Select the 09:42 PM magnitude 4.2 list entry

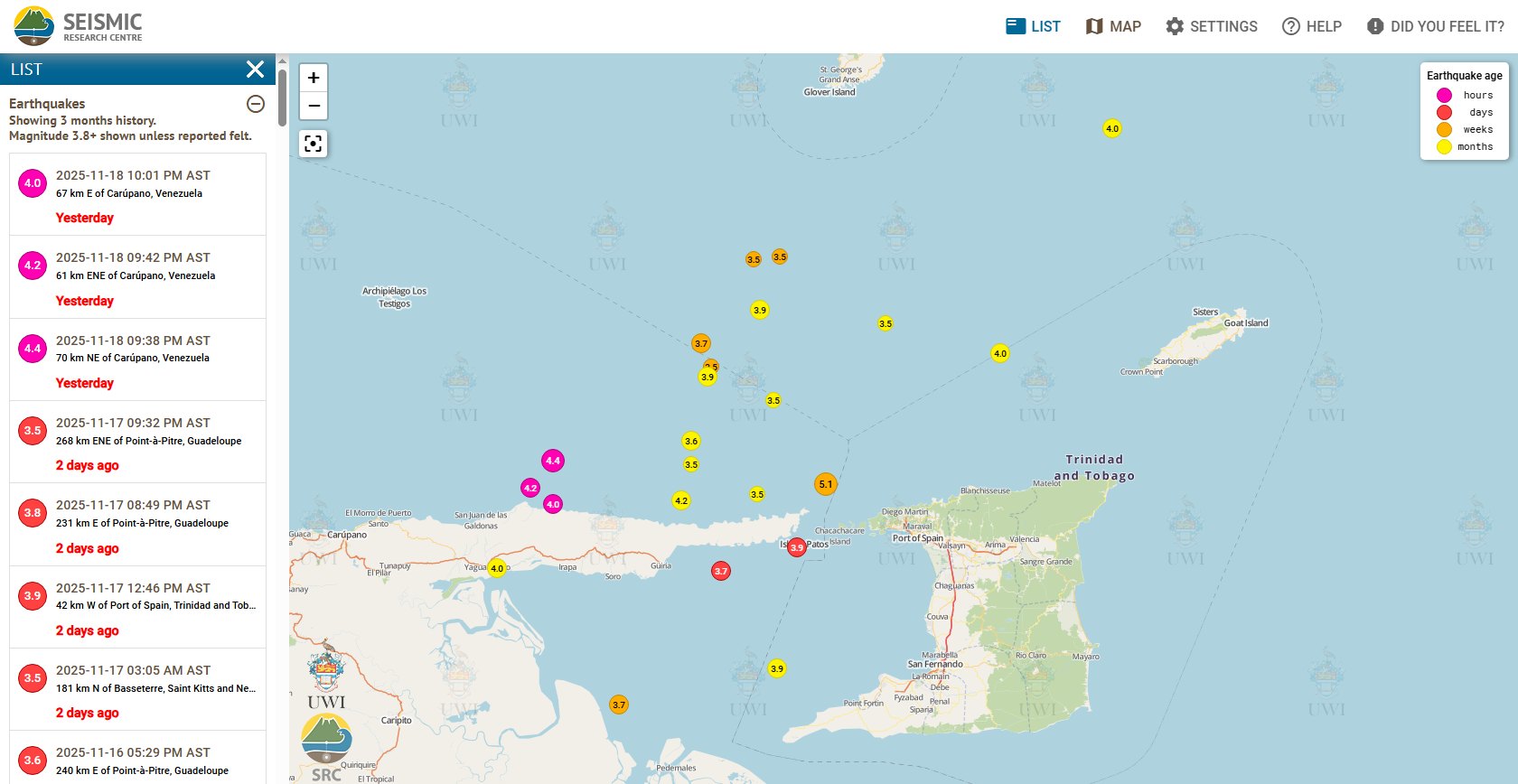pyautogui.click(x=137, y=276)
